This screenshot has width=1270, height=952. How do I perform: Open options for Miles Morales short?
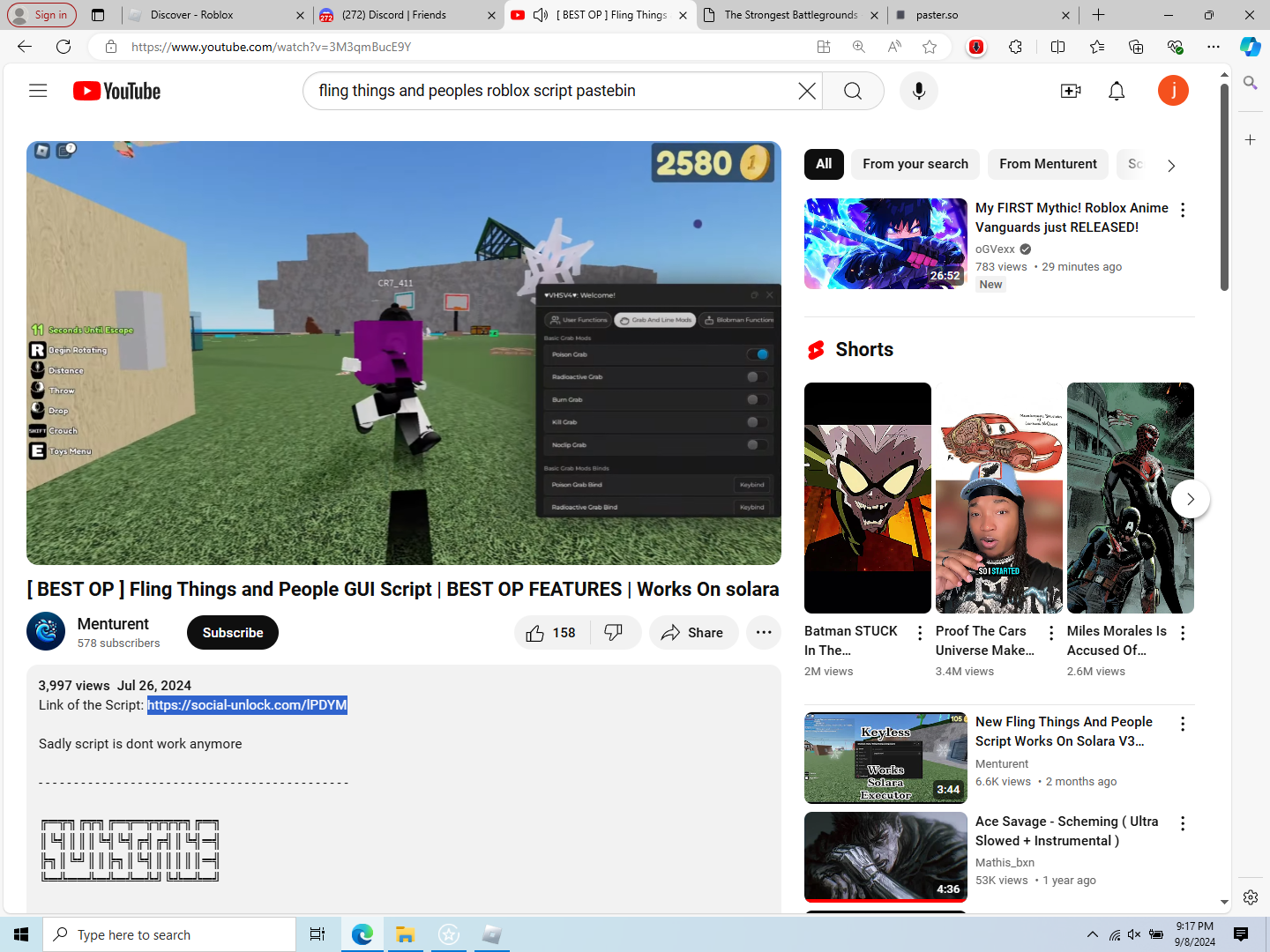(1183, 633)
